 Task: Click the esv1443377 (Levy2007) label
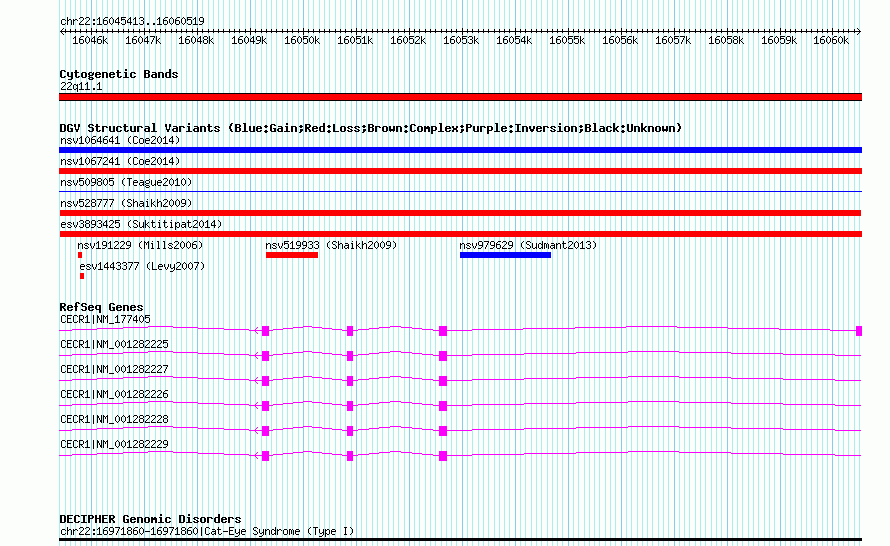pos(142,266)
